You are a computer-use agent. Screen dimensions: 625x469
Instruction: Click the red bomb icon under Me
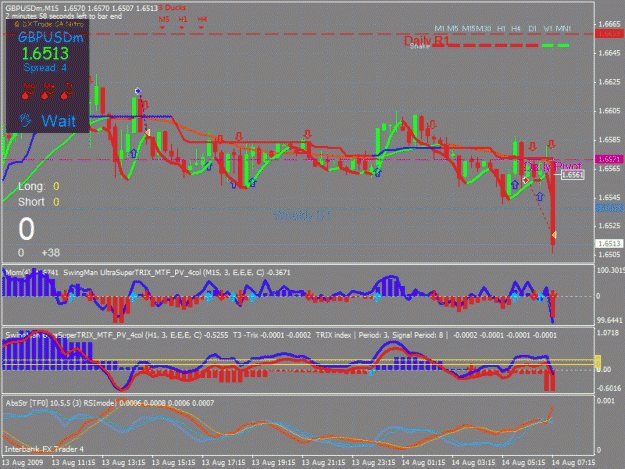[47, 95]
